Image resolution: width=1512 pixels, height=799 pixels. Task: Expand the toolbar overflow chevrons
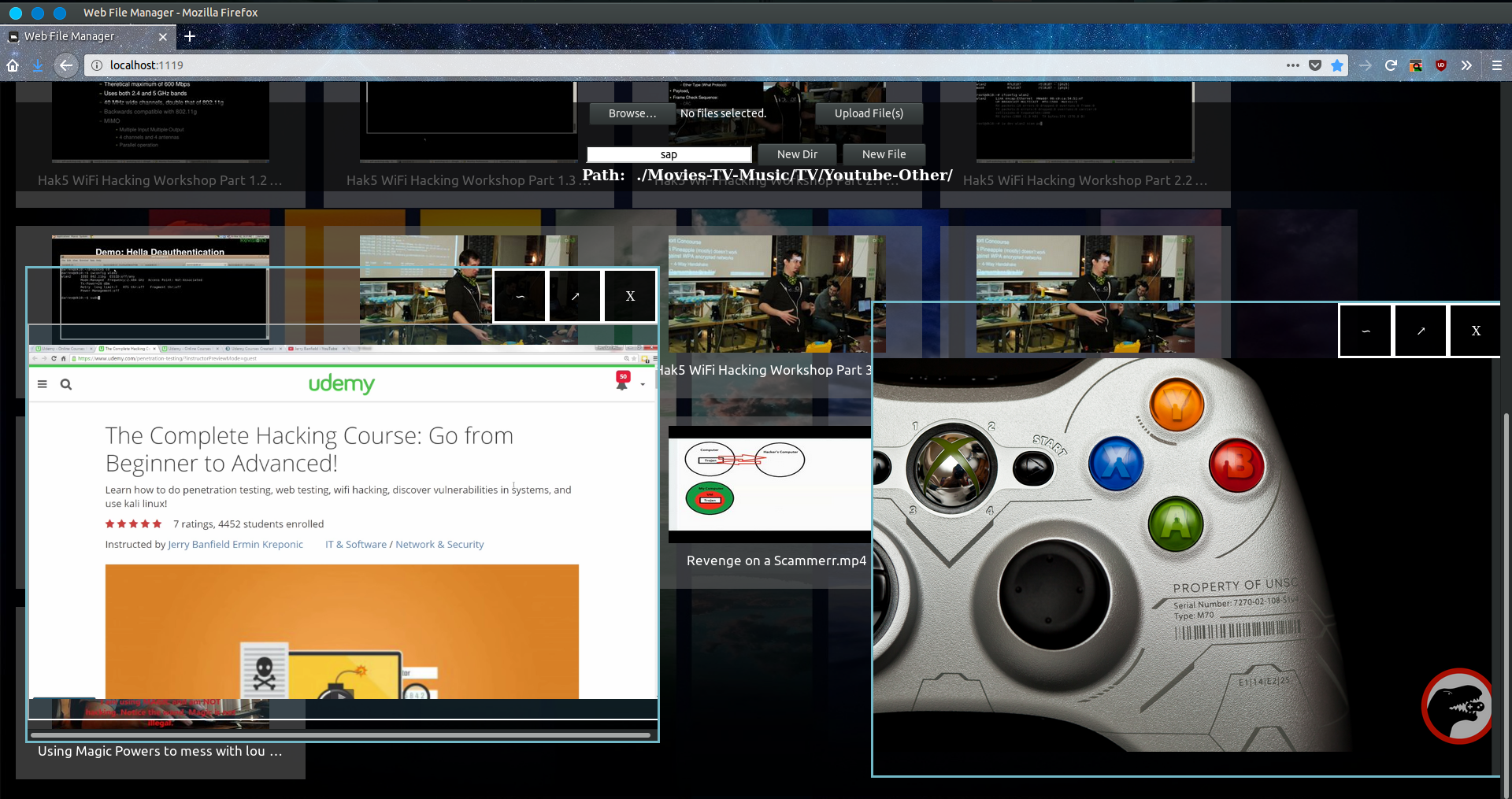click(x=1466, y=65)
